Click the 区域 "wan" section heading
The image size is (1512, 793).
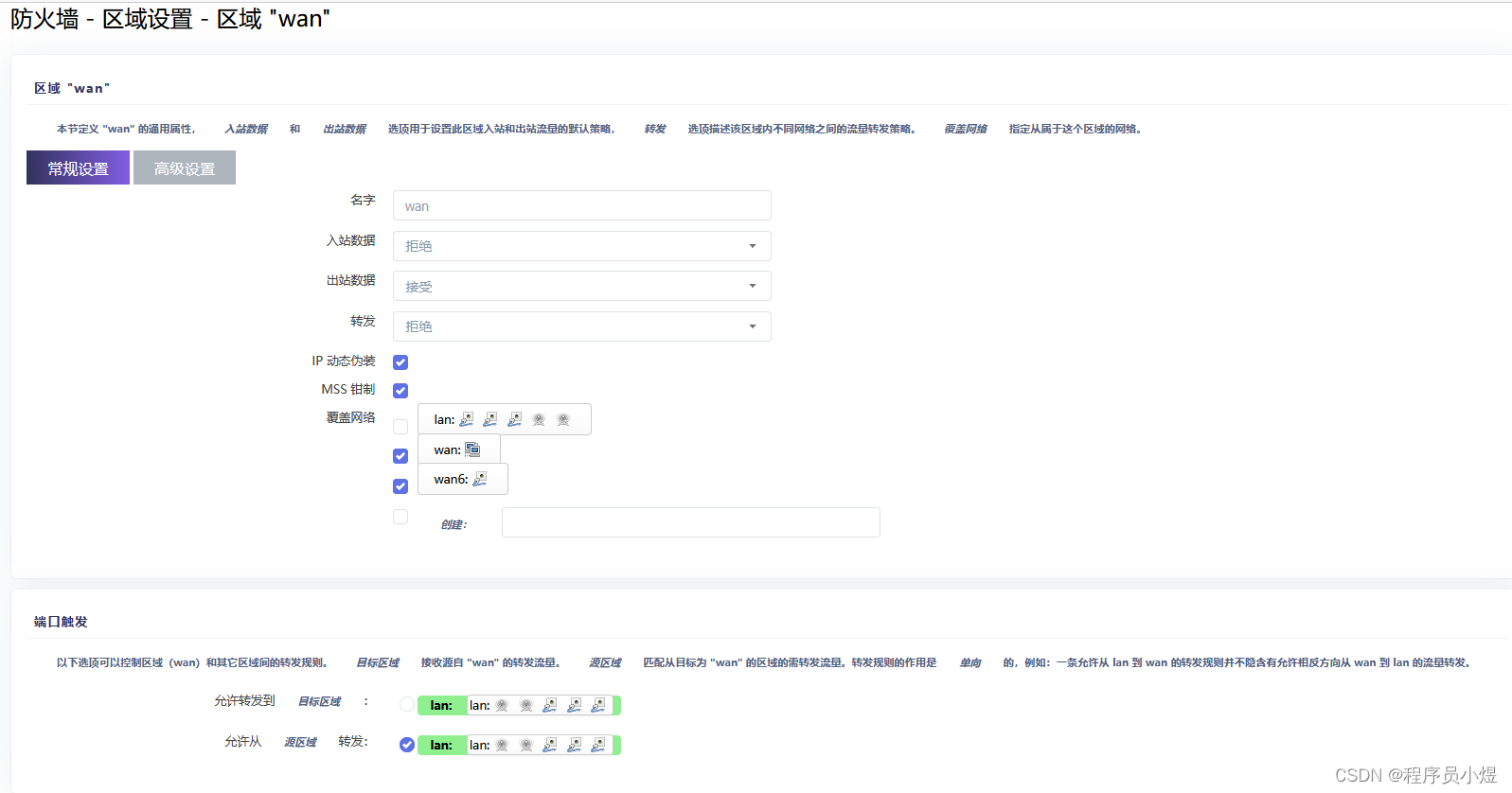tap(72, 88)
